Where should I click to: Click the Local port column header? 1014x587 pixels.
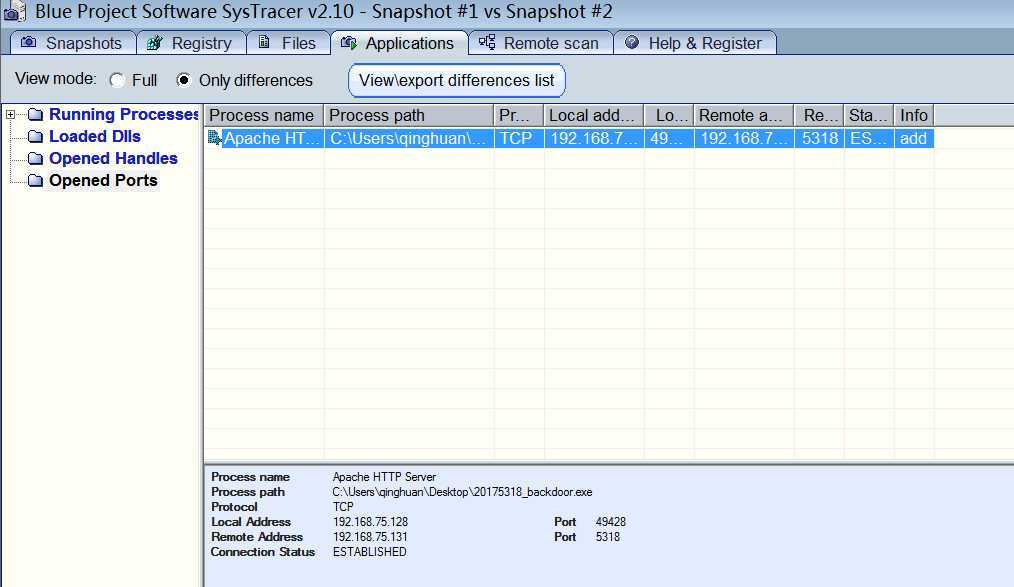click(x=669, y=115)
